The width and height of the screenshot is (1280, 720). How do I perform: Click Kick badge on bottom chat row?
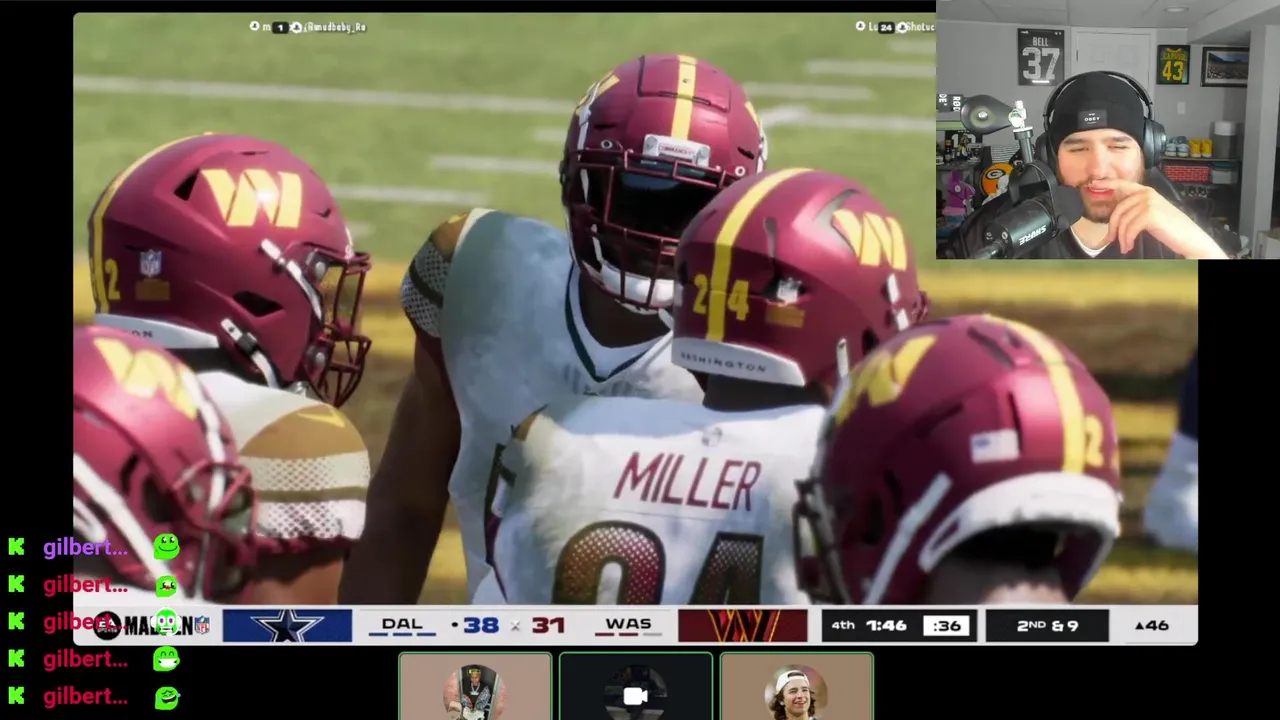click(16, 697)
